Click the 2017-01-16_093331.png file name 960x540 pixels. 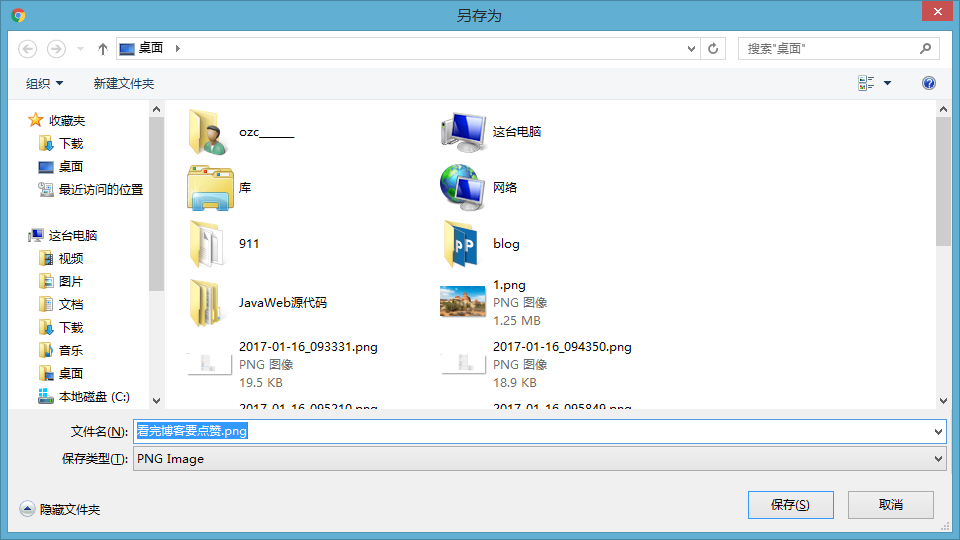[308, 347]
